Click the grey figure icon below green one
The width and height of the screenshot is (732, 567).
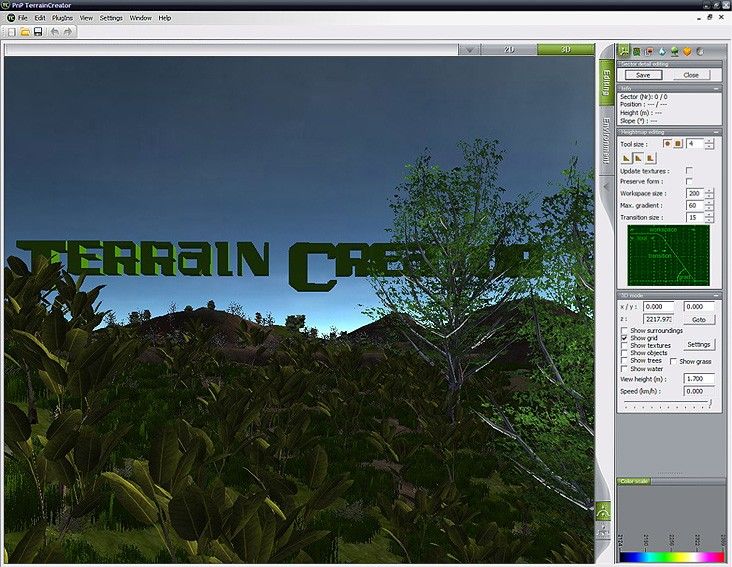pos(604,531)
